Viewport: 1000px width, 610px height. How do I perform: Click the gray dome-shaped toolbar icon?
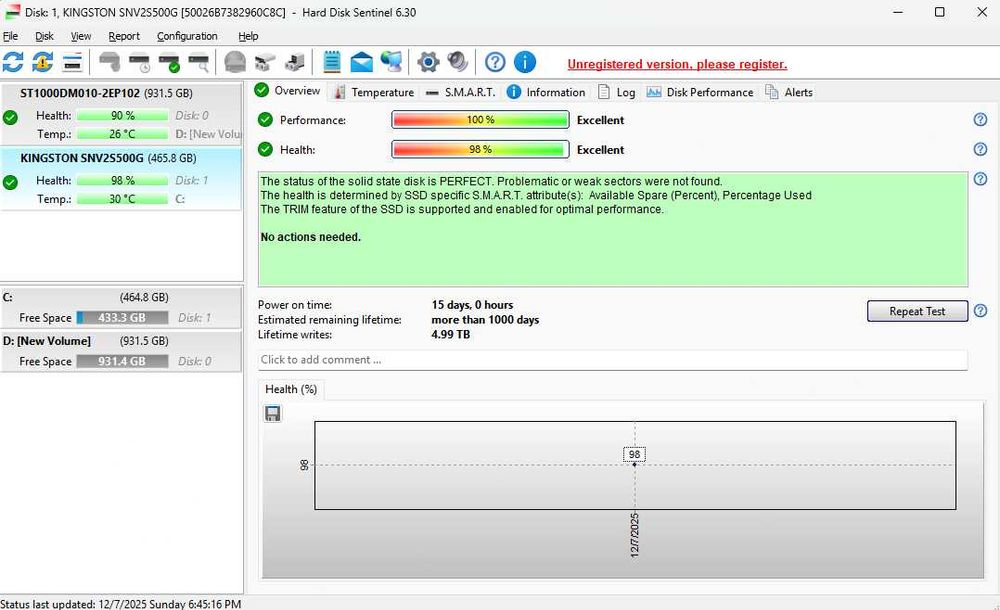pyautogui.click(x=235, y=62)
